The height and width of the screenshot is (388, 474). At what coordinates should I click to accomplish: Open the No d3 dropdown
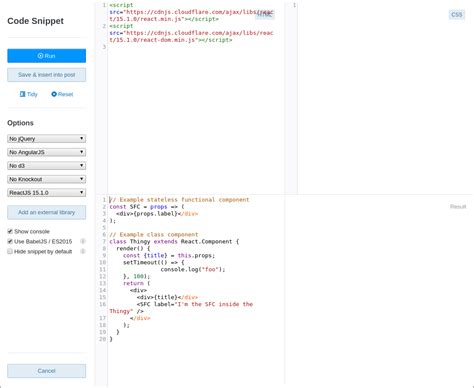46,166
